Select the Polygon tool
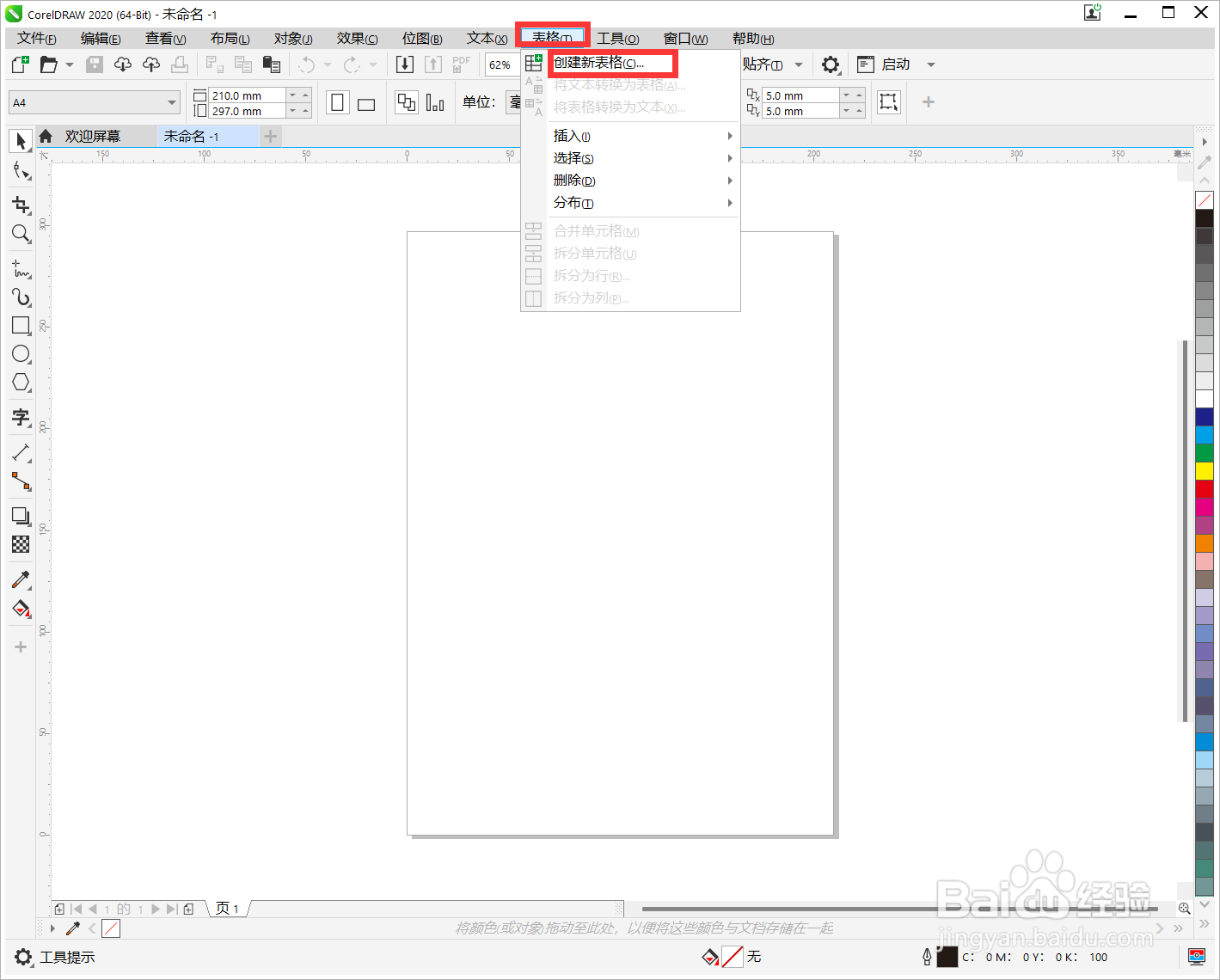 point(21,382)
